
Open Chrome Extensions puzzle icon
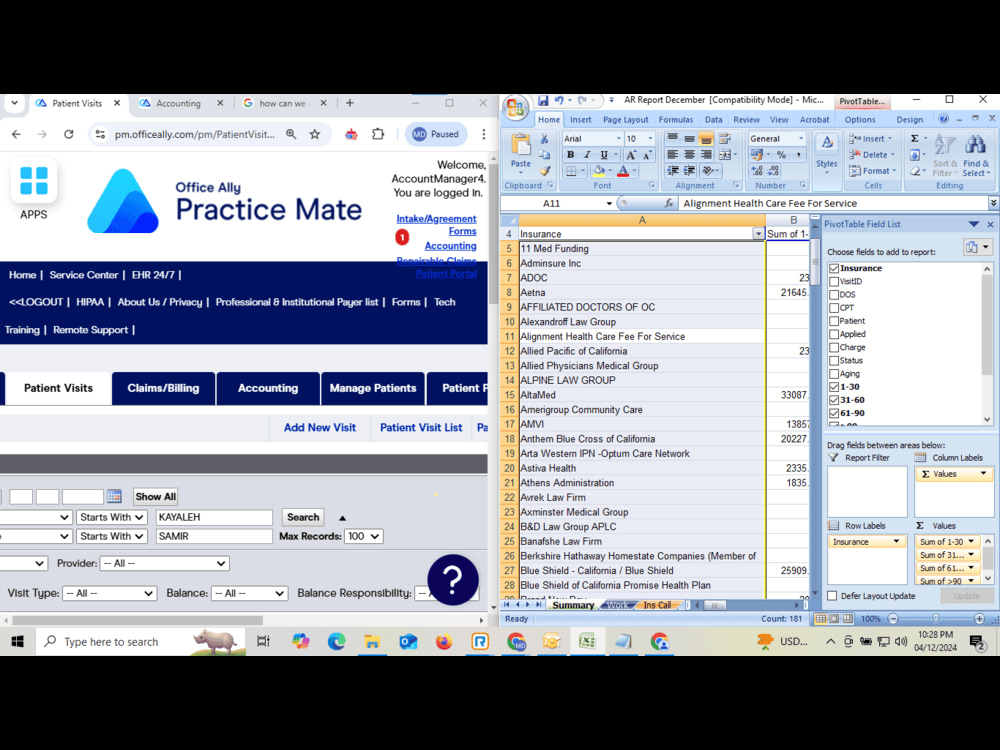378,134
